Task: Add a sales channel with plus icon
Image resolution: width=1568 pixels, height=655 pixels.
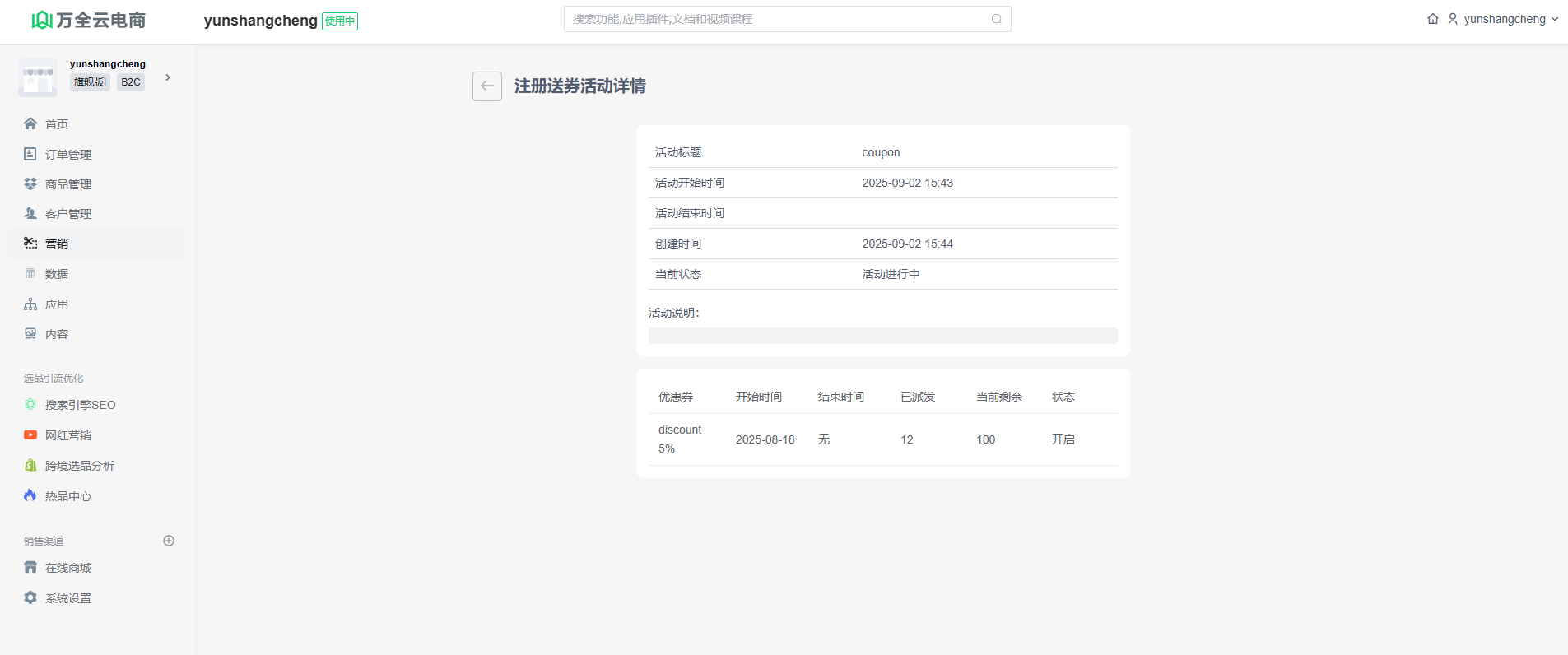Action: (x=169, y=541)
